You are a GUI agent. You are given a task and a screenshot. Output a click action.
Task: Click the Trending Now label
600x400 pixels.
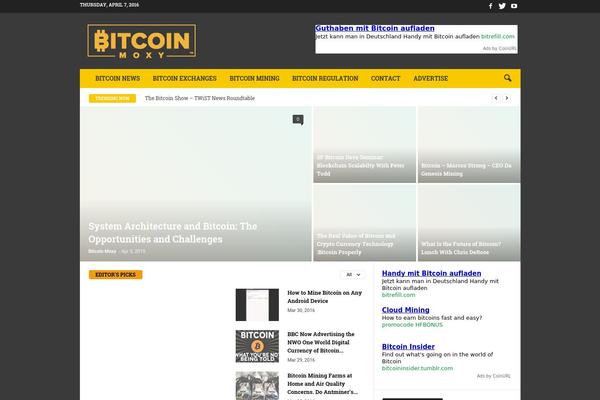112,98
